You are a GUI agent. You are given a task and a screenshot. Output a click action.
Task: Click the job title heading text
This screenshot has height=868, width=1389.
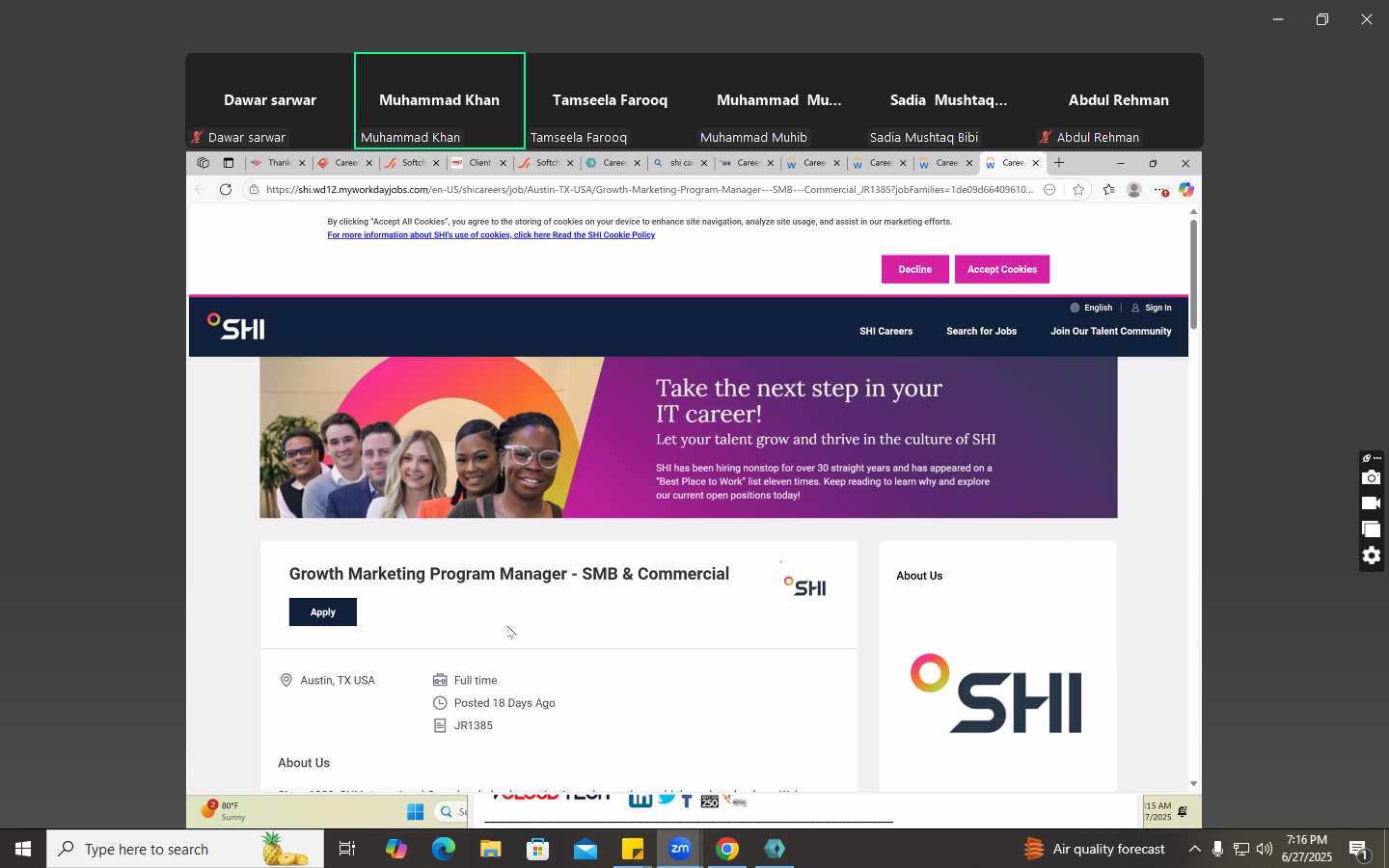509,574
